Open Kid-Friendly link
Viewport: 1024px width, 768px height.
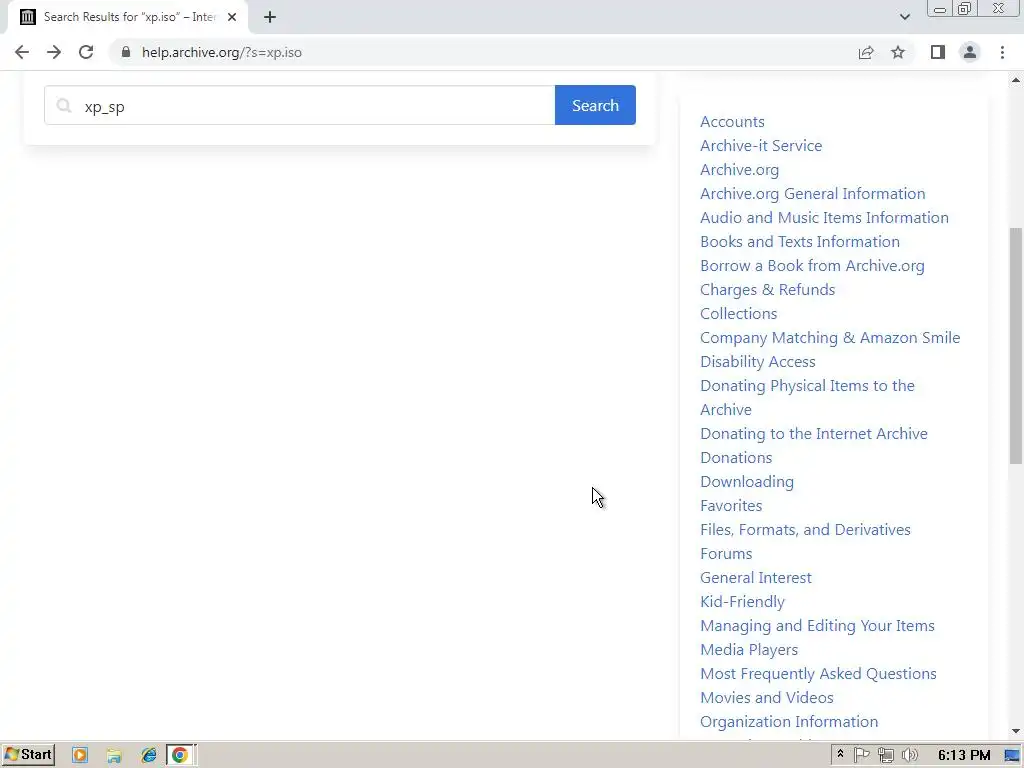click(x=743, y=601)
